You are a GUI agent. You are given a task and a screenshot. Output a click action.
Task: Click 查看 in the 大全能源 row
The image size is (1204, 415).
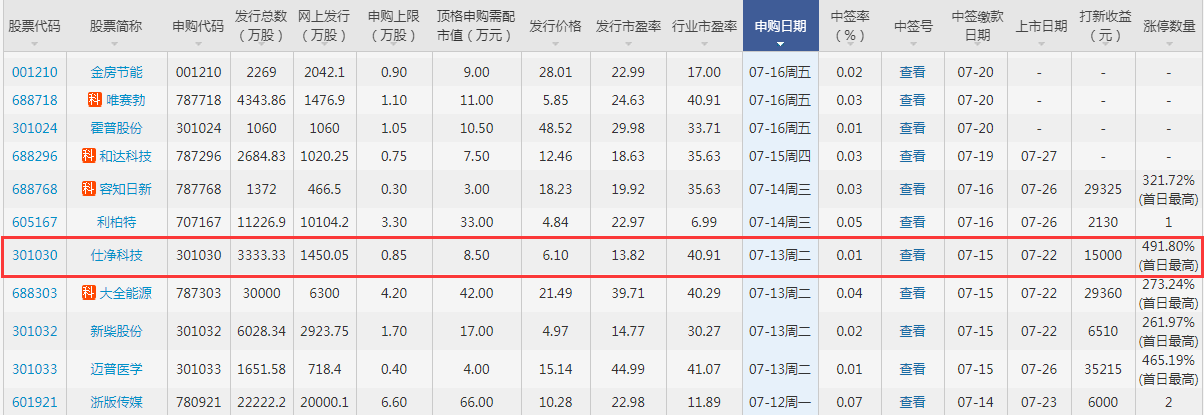click(x=912, y=293)
